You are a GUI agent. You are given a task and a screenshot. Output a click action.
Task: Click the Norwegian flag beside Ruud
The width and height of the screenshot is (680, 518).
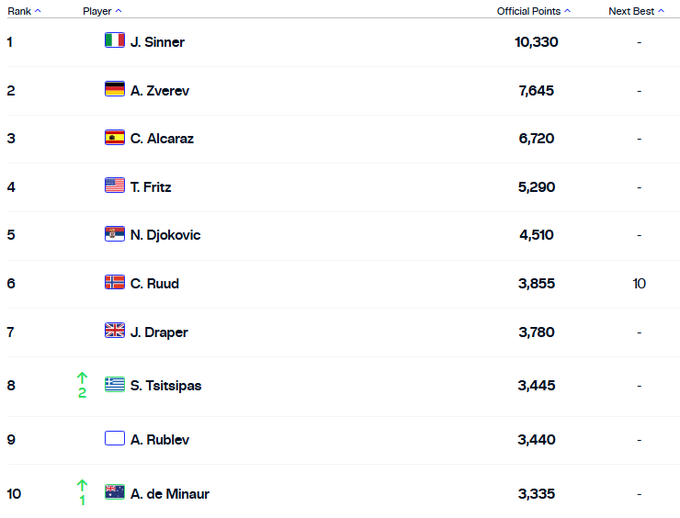115,283
